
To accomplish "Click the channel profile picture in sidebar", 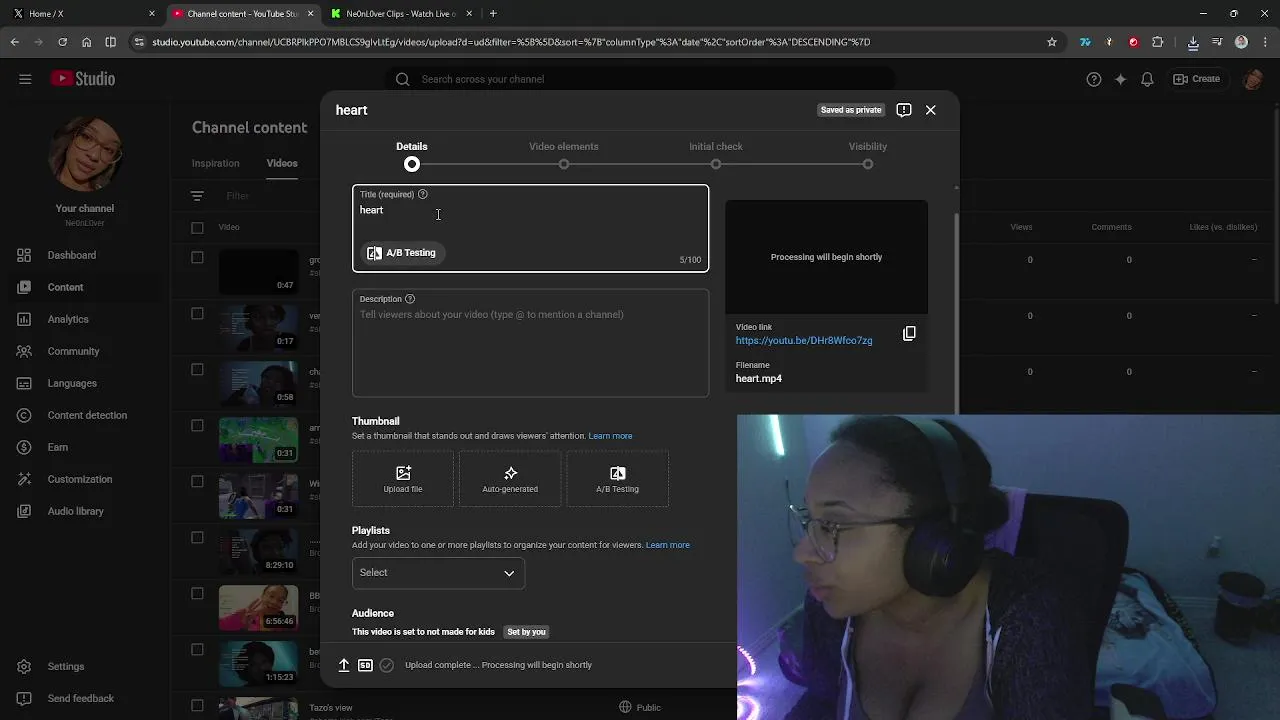I will pos(85,154).
